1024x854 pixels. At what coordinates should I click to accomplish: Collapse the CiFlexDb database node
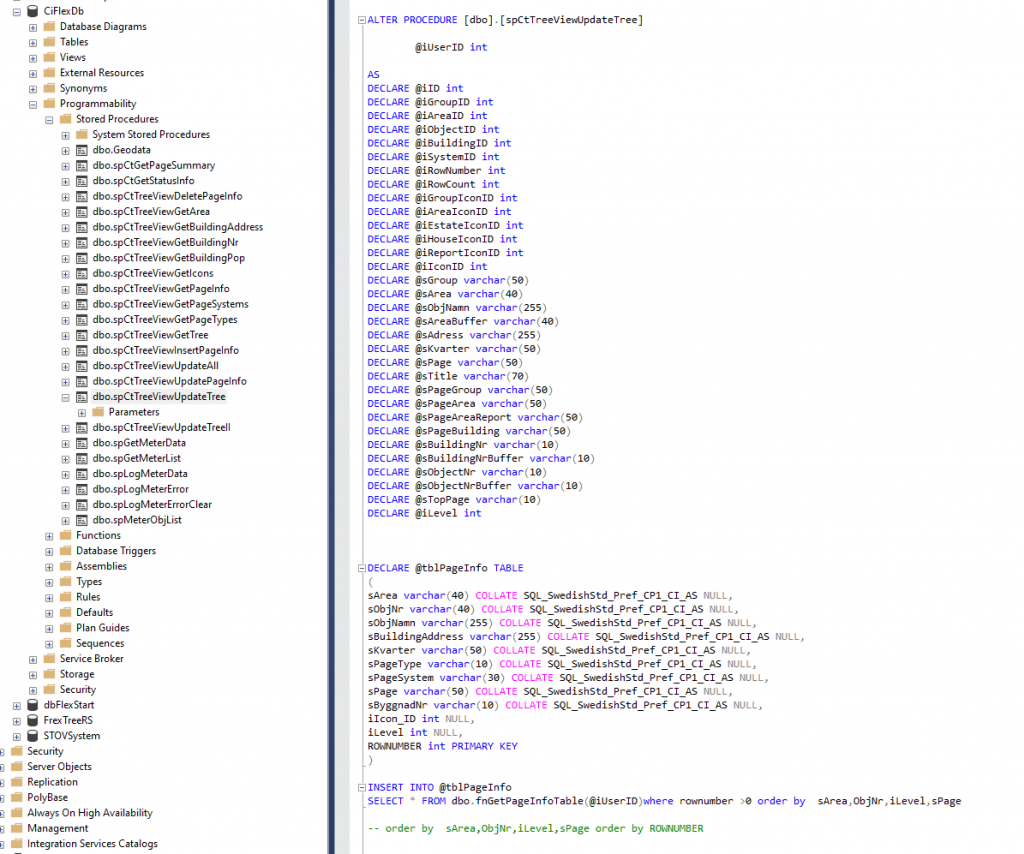pos(17,12)
